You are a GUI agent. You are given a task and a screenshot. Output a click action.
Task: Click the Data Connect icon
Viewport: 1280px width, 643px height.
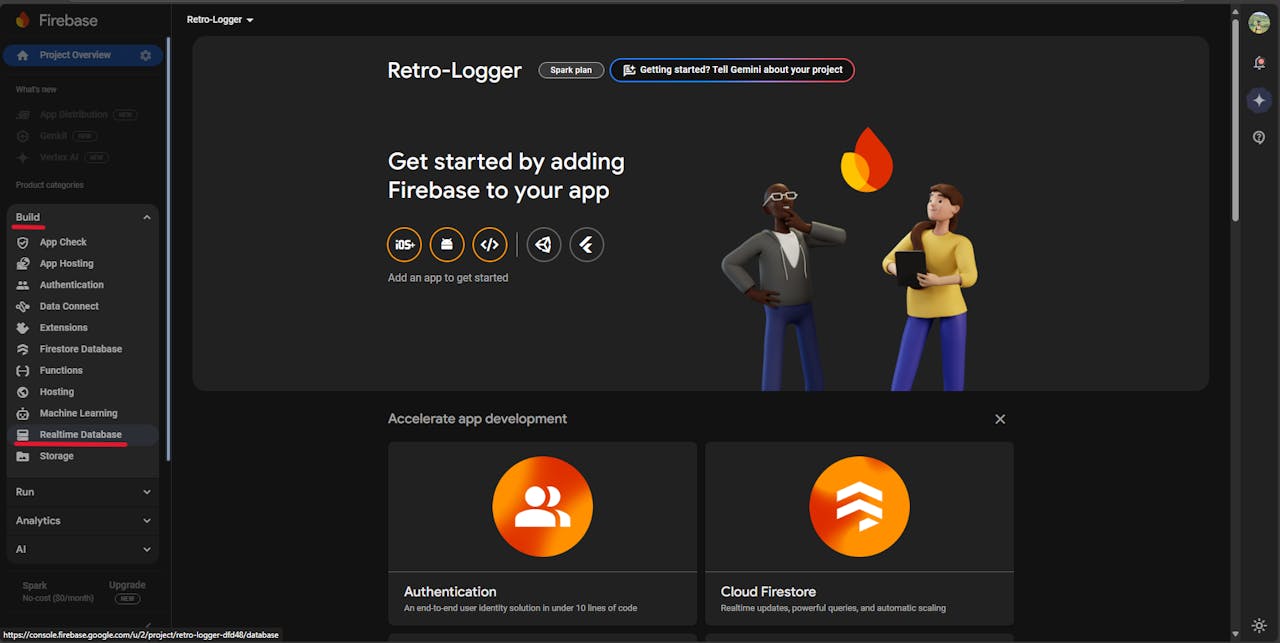pos(23,306)
